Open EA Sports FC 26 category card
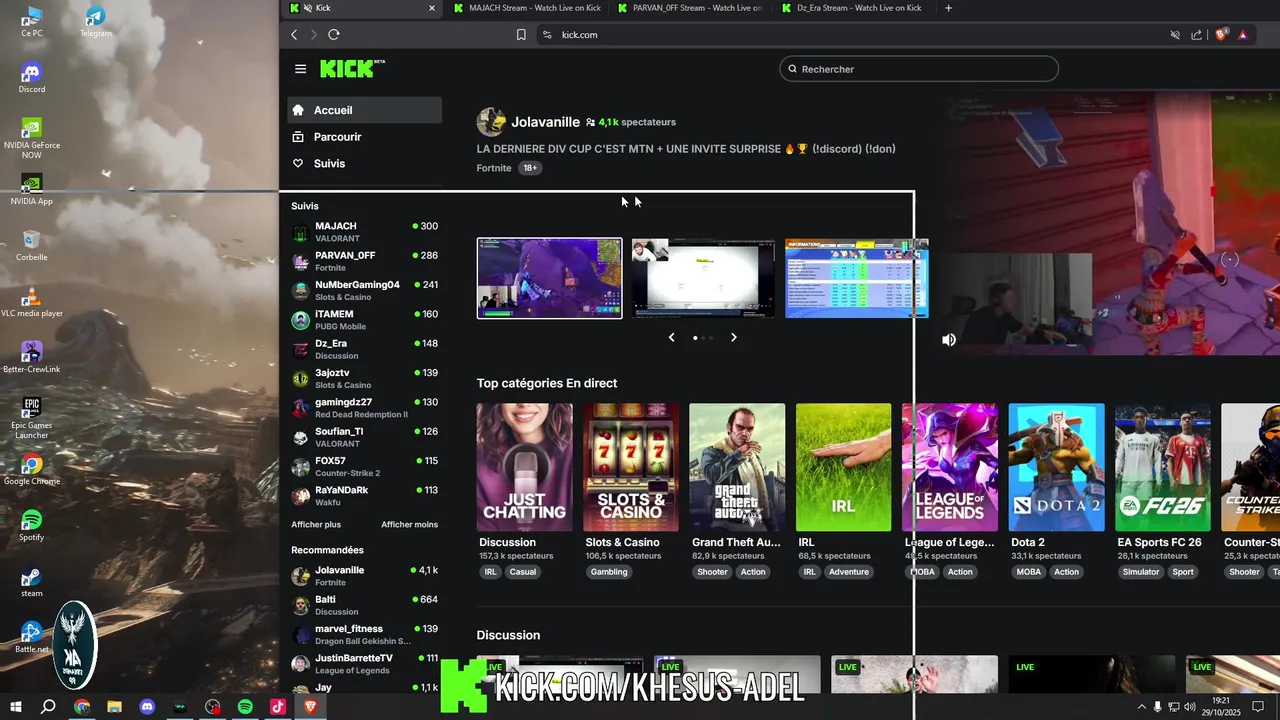 tap(1163, 467)
